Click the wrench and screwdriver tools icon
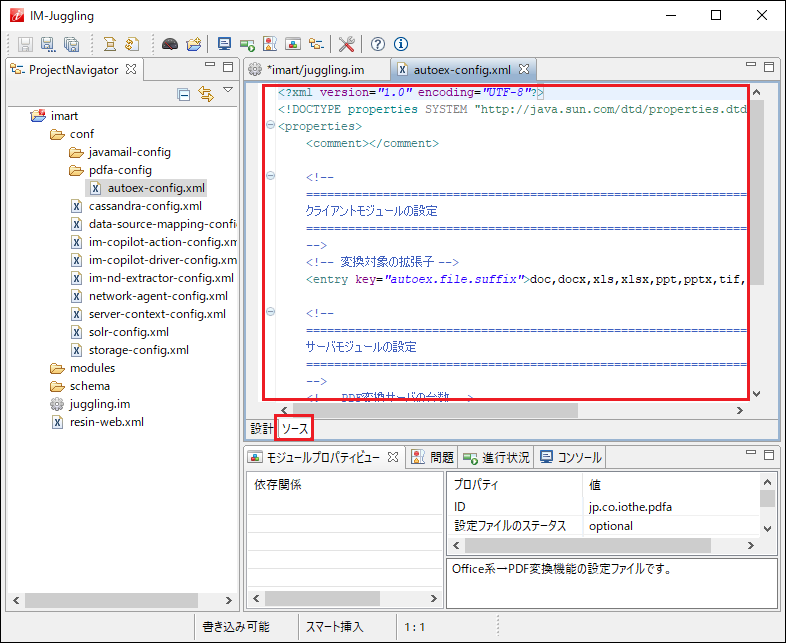The width and height of the screenshot is (786, 643). pos(347,44)
